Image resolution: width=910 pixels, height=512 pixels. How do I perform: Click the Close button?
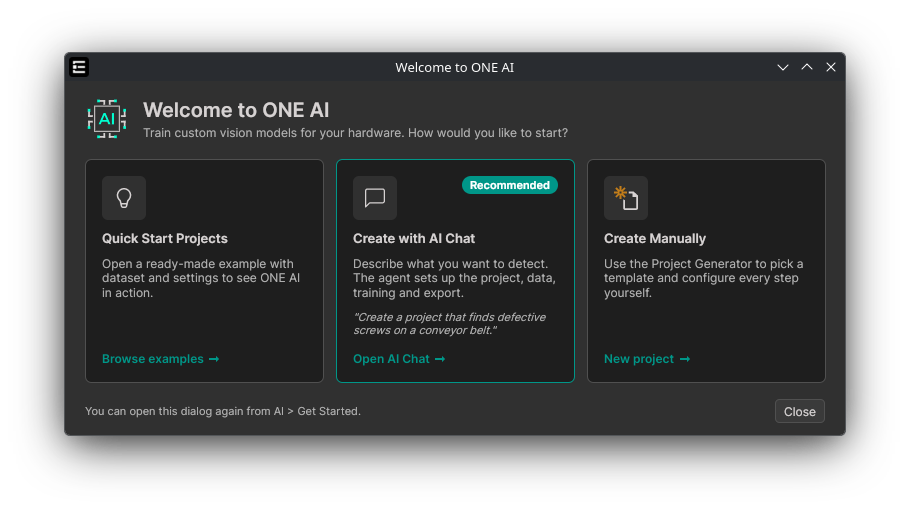click(x=799, y=412)
